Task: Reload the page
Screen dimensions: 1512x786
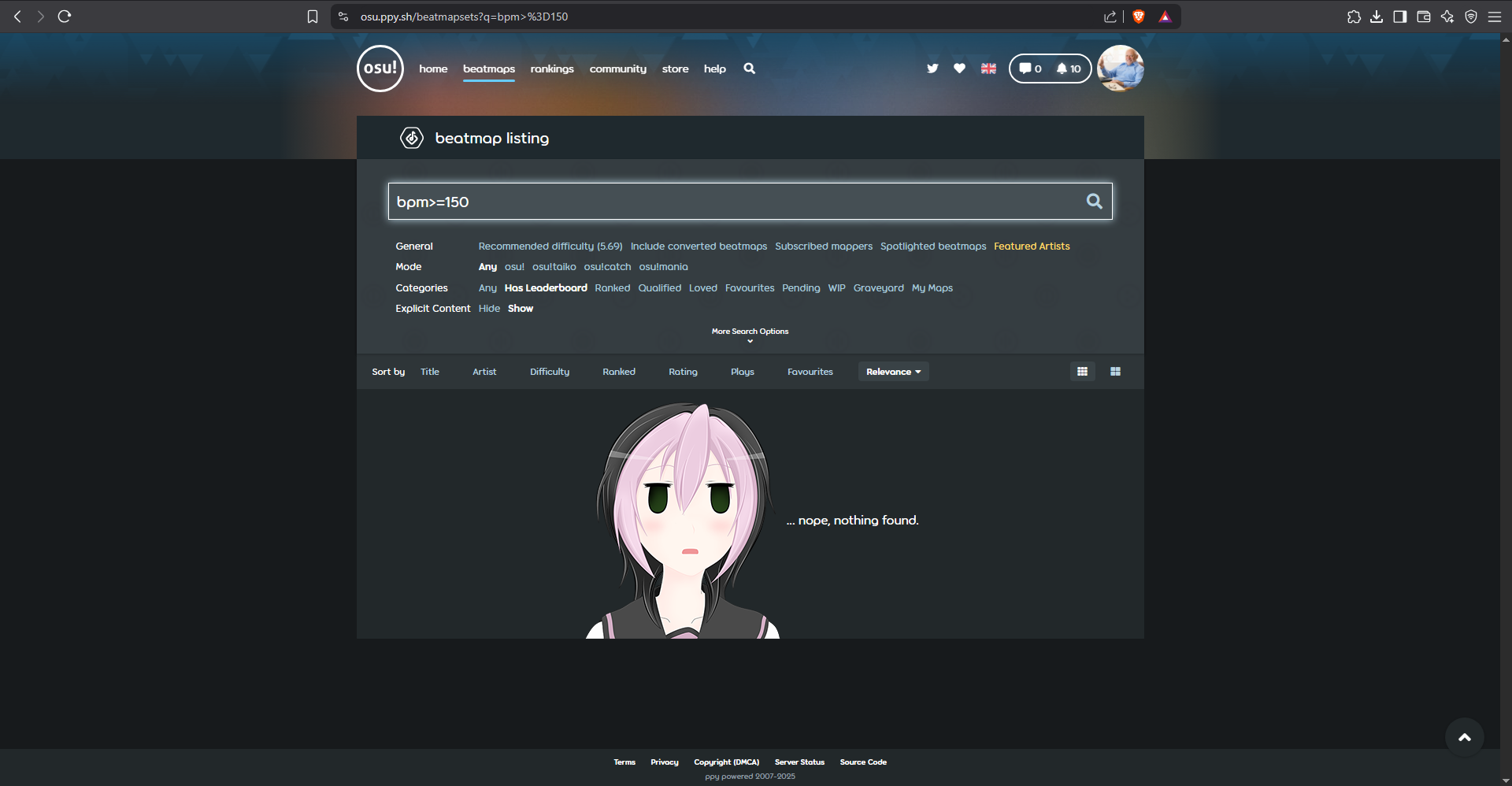Action: click(x=65, y=17)
